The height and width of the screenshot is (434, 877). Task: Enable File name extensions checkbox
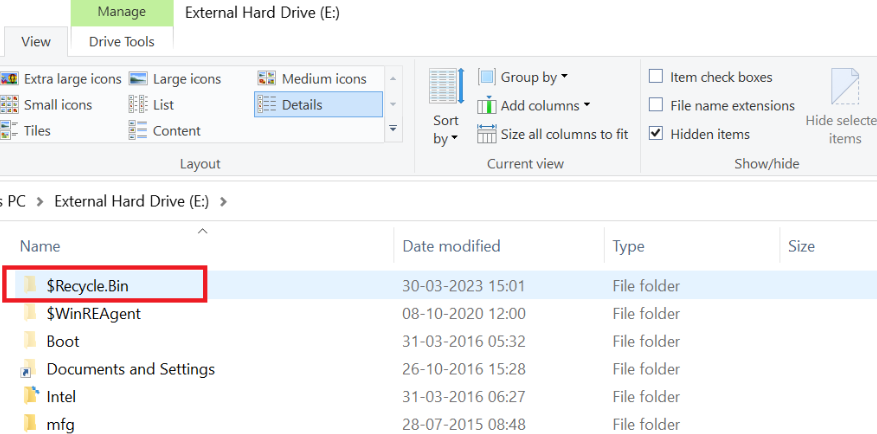[656, 105]
